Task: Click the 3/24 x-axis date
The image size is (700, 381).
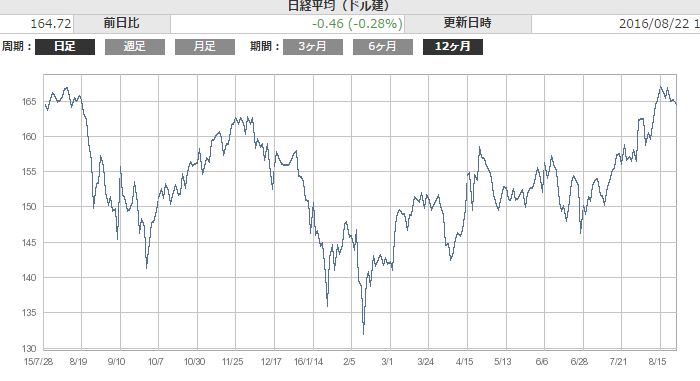Action: point(425,362)
